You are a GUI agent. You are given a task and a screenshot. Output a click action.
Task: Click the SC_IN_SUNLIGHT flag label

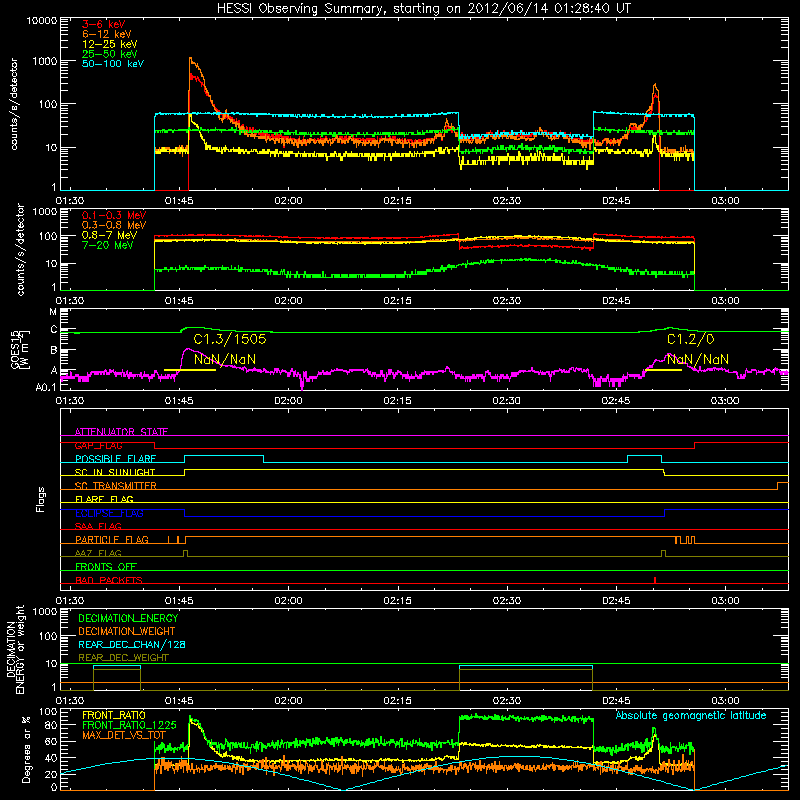(x=115, y=472)
